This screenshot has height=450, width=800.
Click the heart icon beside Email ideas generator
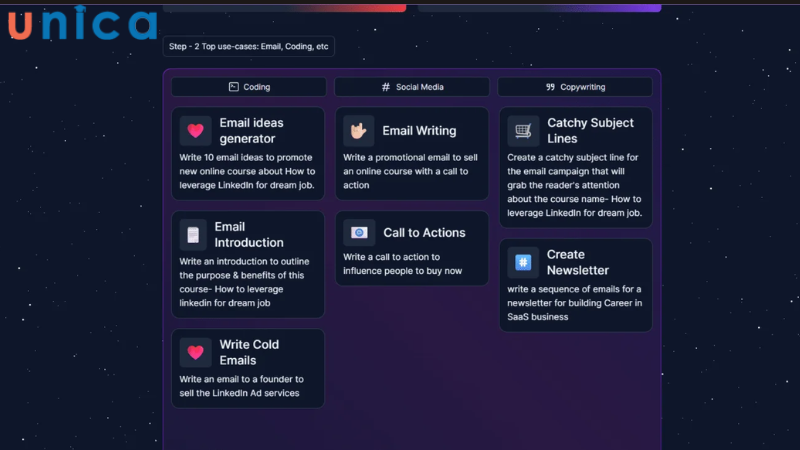point(195,131)
